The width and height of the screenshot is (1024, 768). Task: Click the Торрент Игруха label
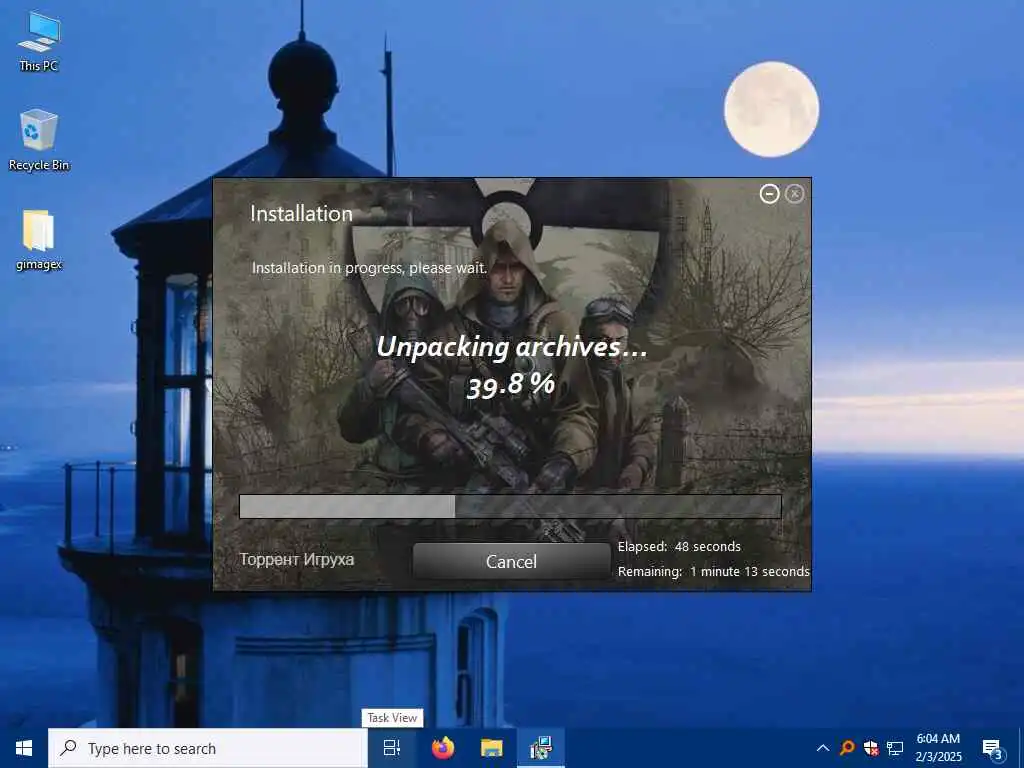(297, 560)
